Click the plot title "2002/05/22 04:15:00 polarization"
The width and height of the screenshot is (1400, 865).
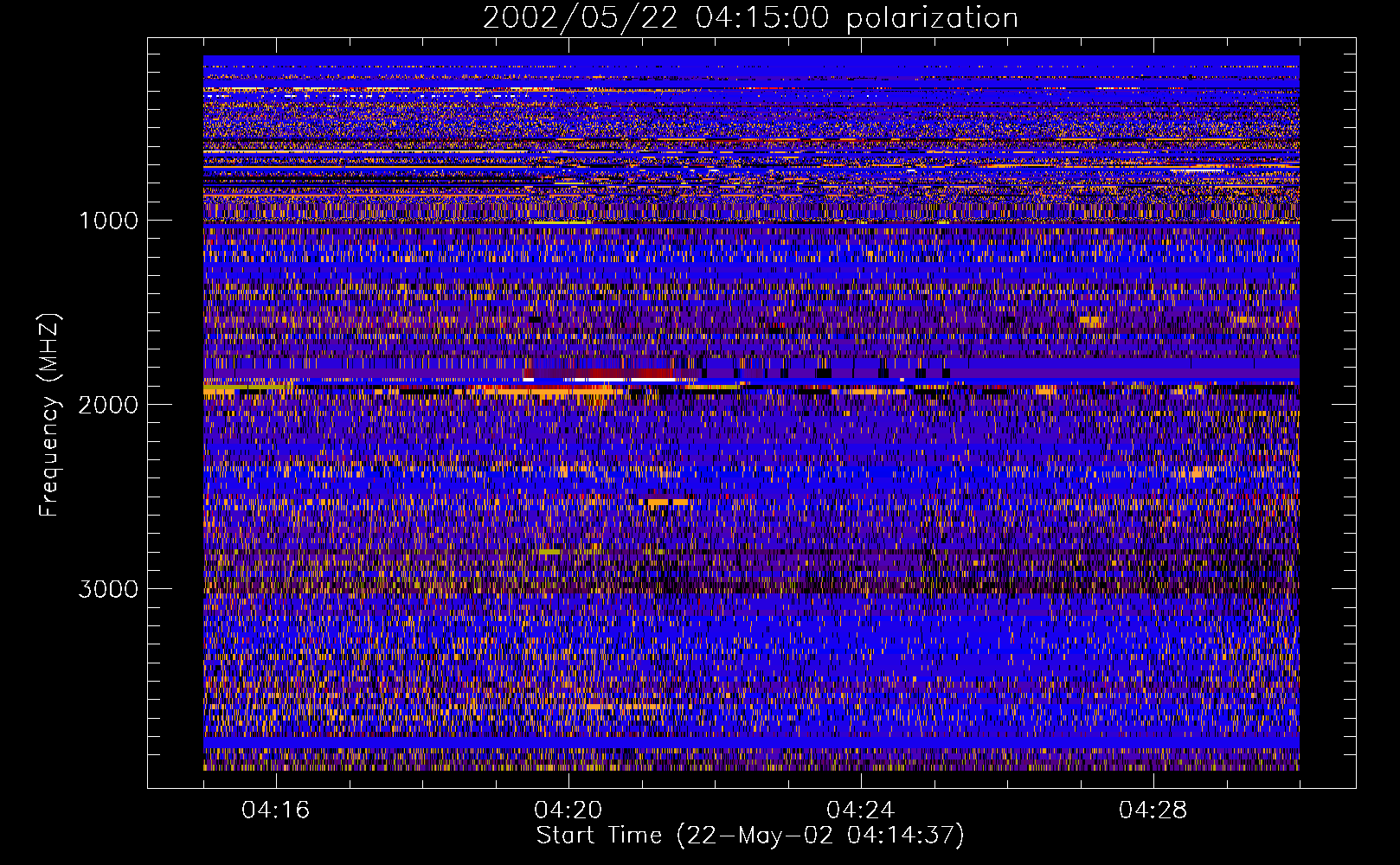pyautogui.click(x=750, y=17)
